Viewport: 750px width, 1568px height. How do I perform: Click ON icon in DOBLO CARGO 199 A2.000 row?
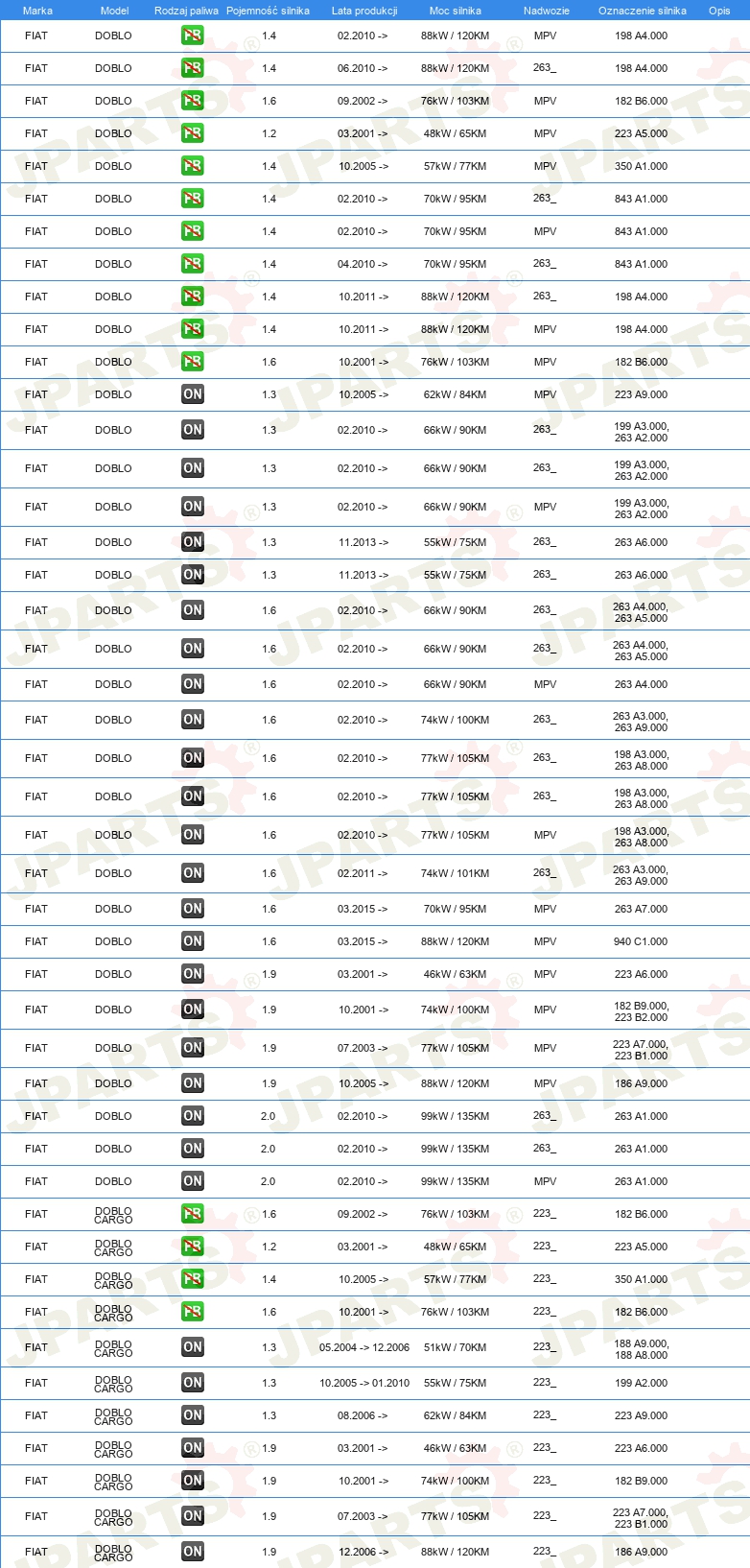(x=193, y=1383)
